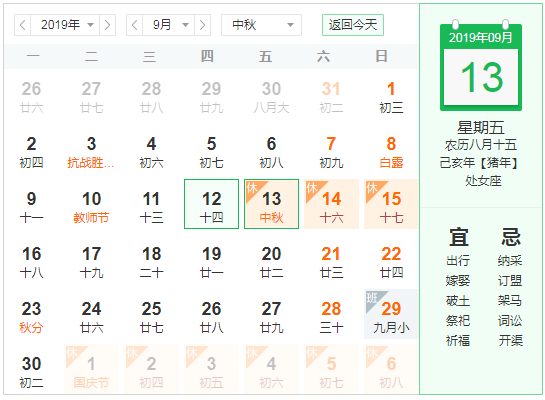The height and width of the screenshot is (400, 545).
Task: Select September 16 十八 date
Action: click(x=31, y=262)
